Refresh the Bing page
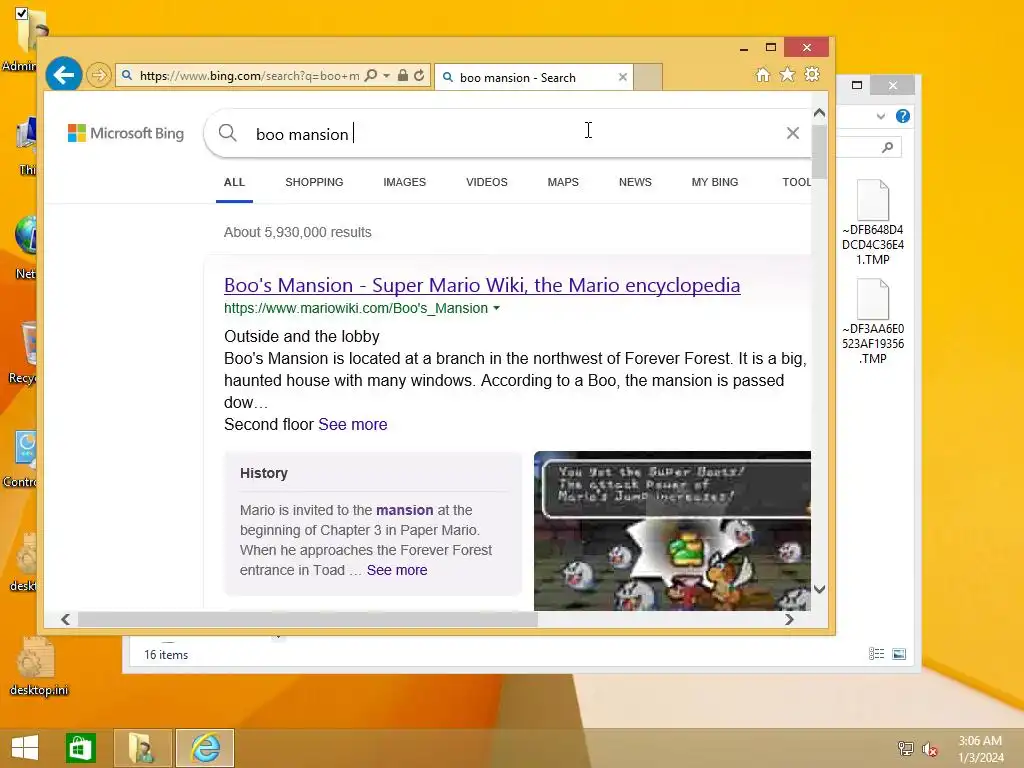The image size is (1024, 768). coord(419,75)
